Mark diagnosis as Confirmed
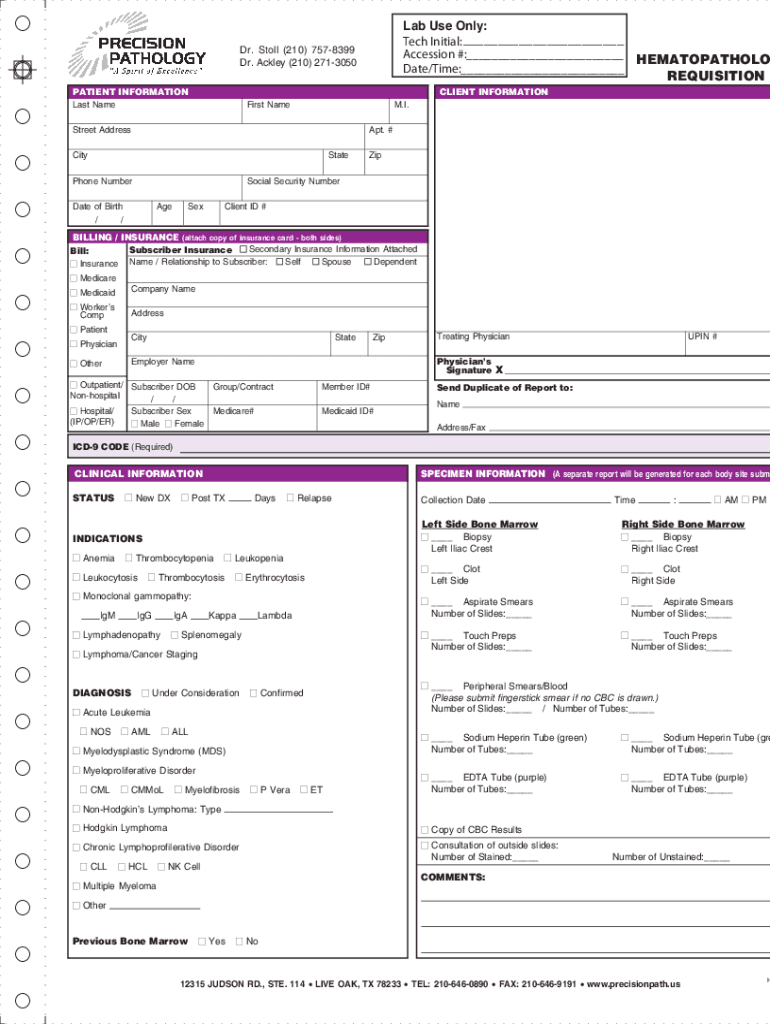Viewport: 770px width, 1024px height. pos(253,693)
